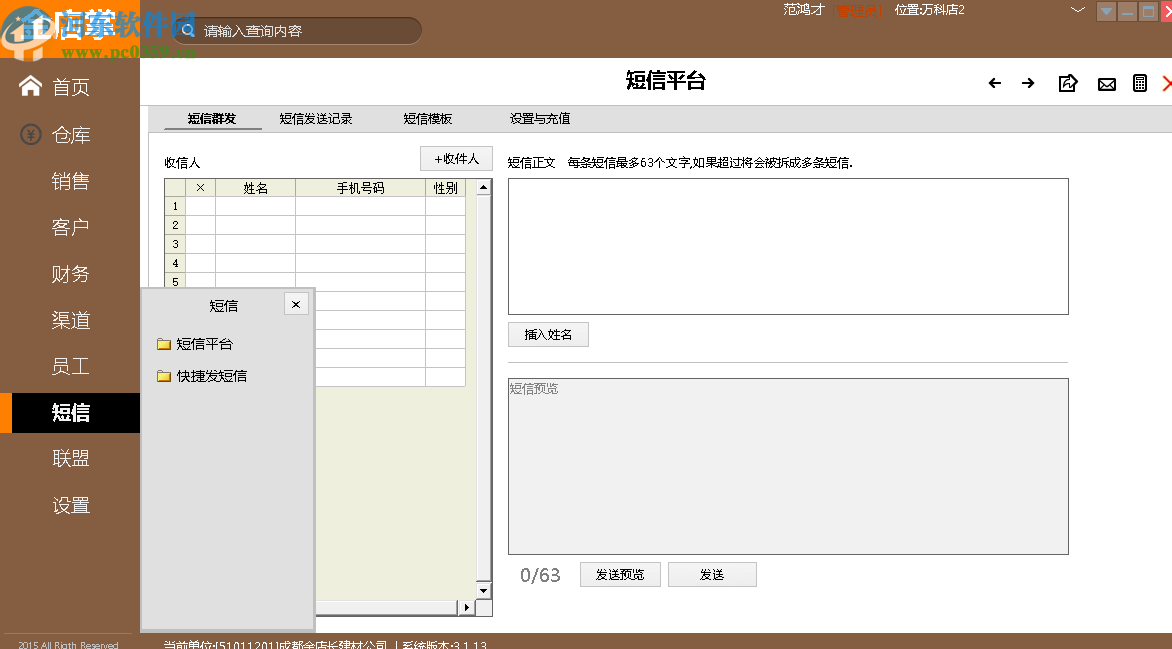The height and width of the screenshot is (649, 1172).
Task: Click the back navigation arrow above the toolbar
Action: tap(994, 84)
